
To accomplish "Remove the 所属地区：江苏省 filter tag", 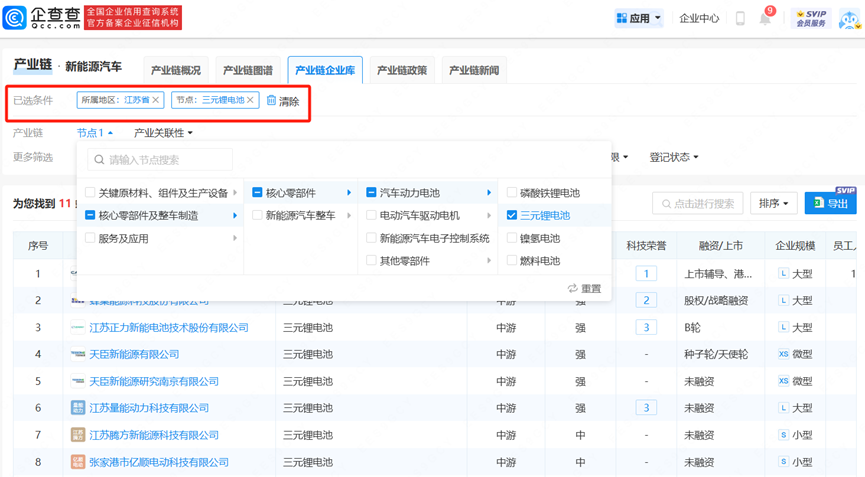I will (156, 100).
